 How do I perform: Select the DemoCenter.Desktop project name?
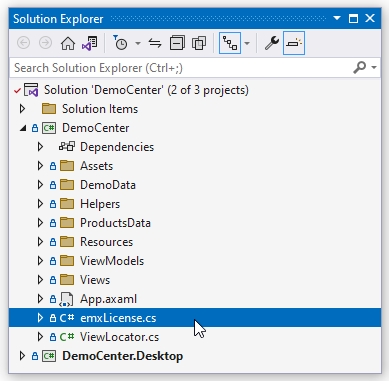[122, 356]
